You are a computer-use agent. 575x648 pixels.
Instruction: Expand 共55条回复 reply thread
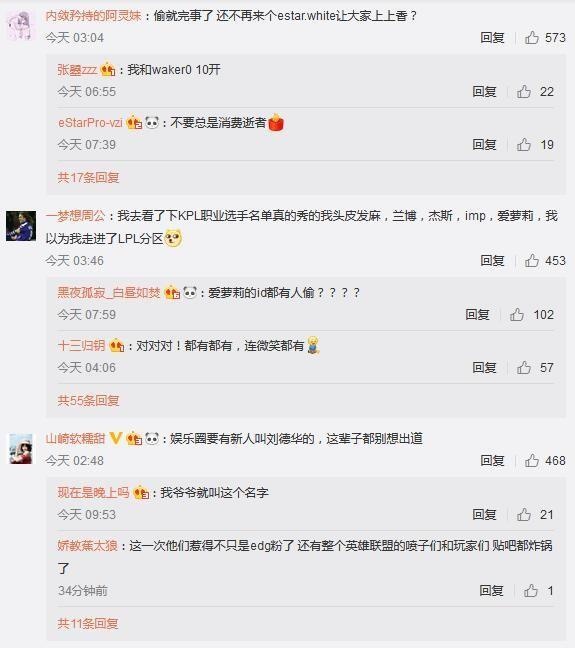88,400
